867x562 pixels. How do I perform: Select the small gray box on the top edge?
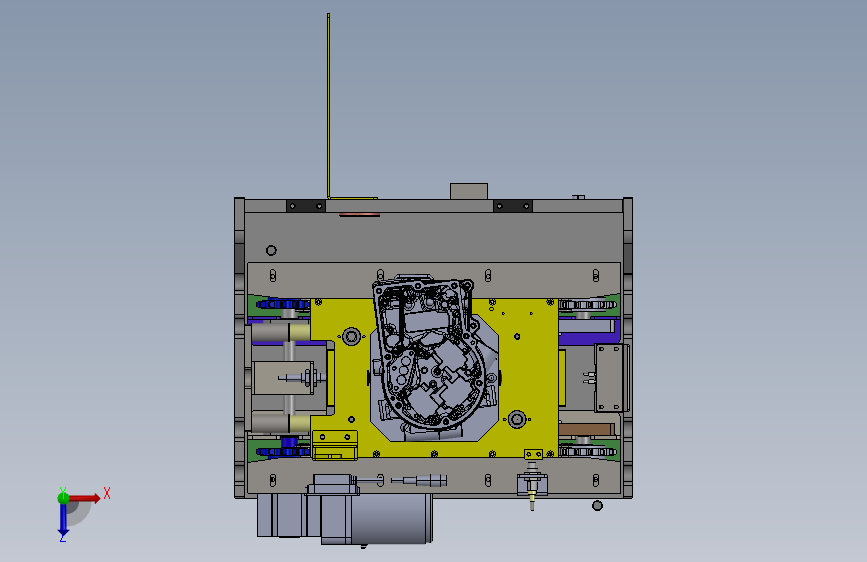[x=469, y=191]
